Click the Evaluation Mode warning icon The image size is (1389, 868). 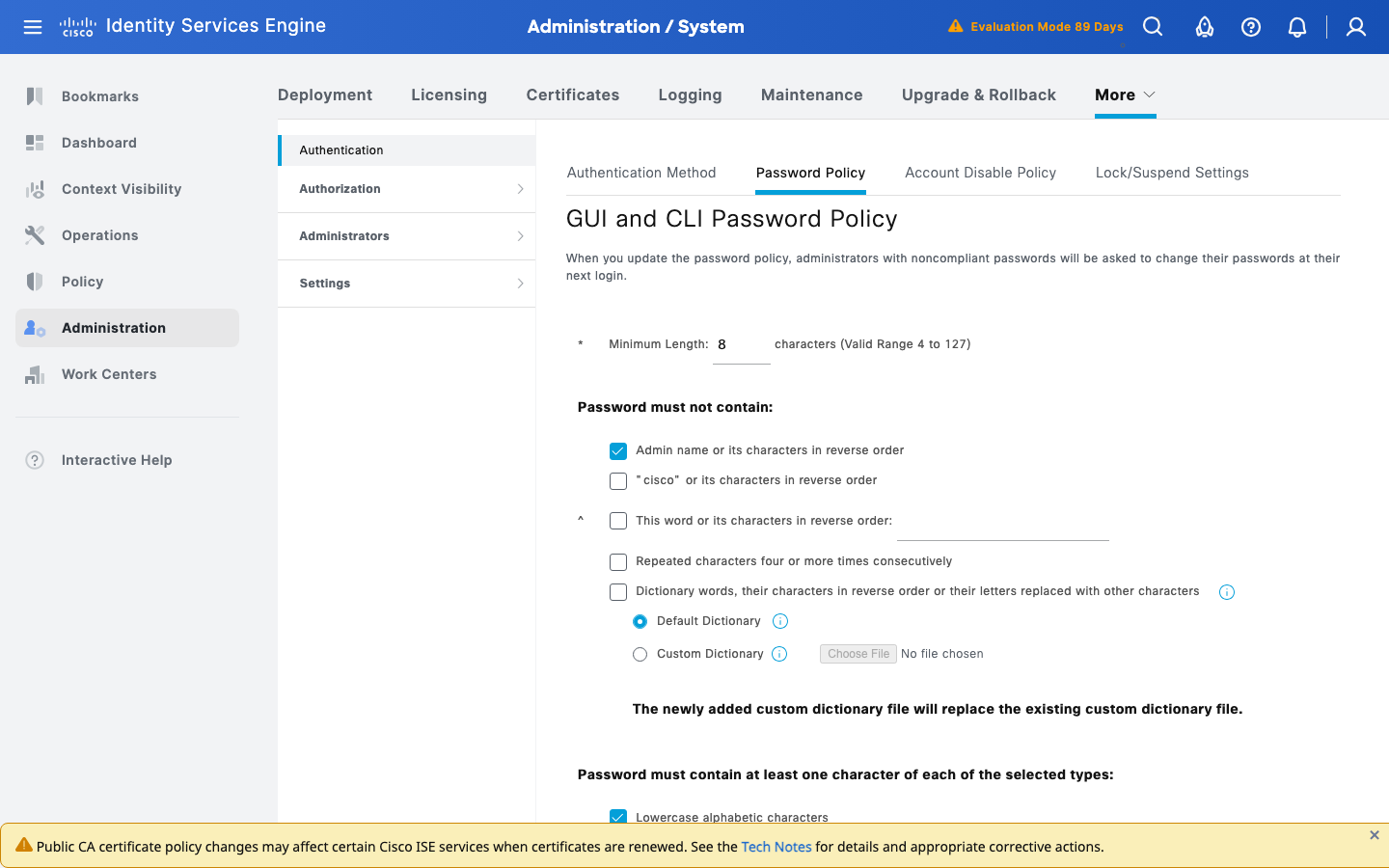pos(955,26)
